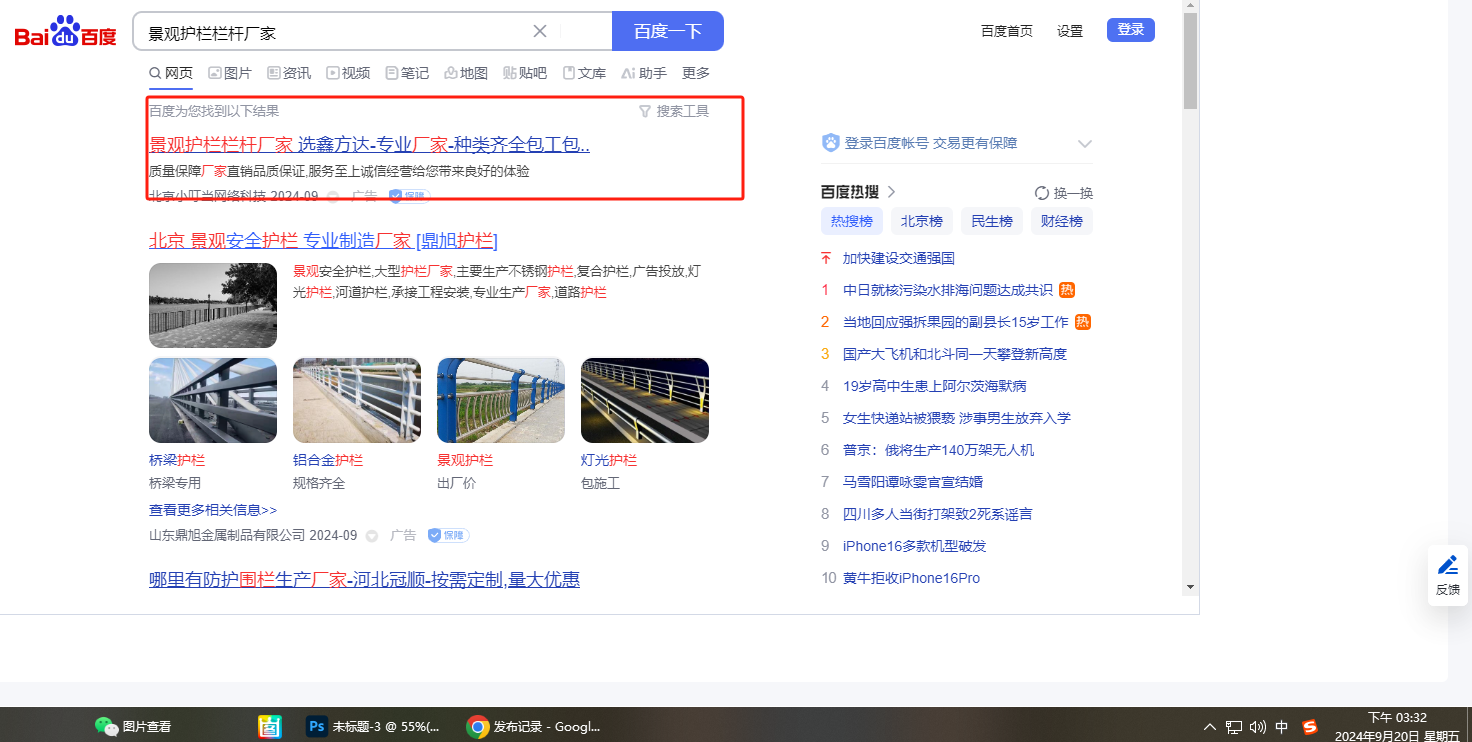
Task: Open the 设置 settings link
Action: pyautogui.click(x=1070, y=31)
